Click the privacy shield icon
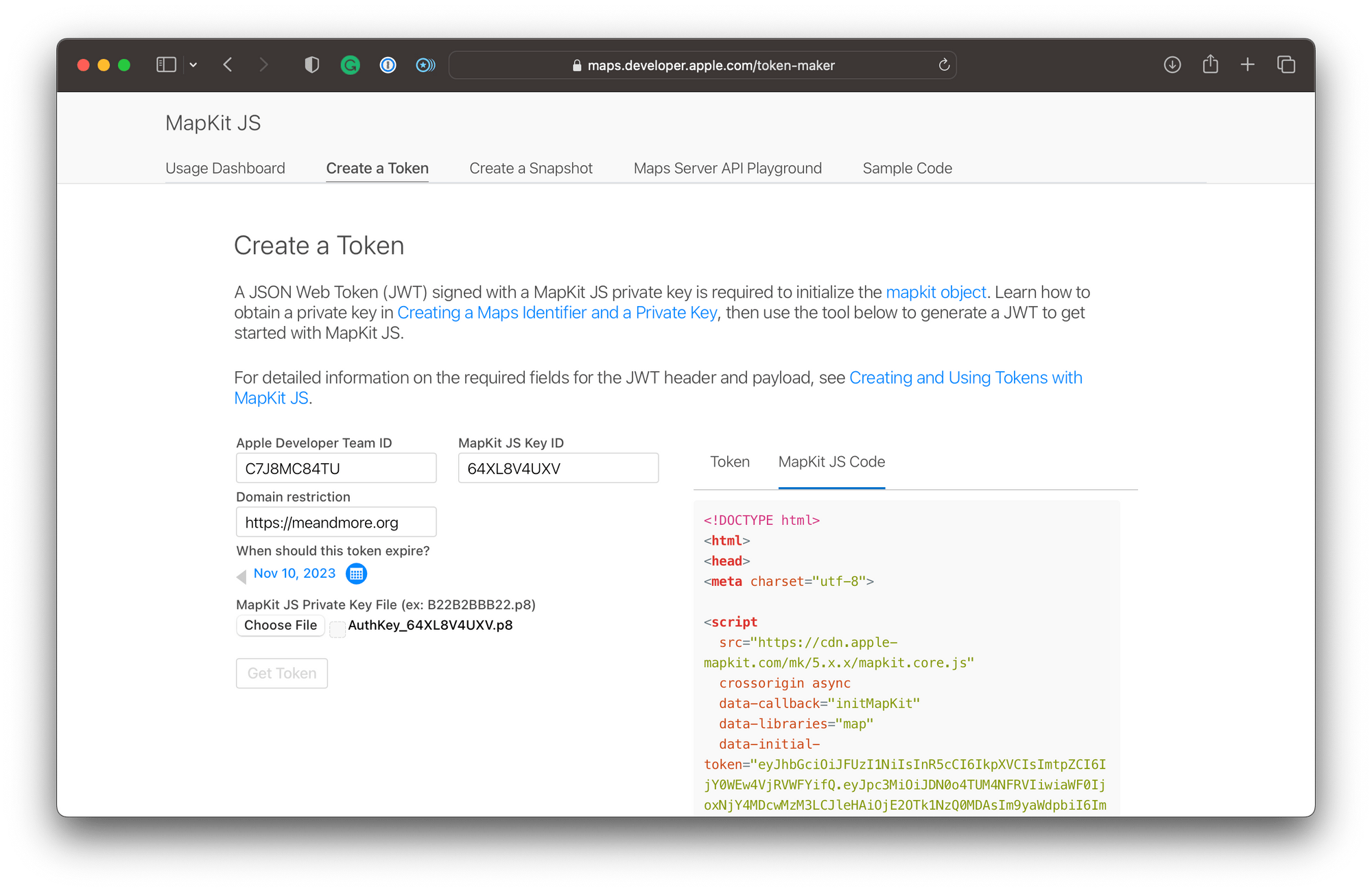This screenshot has width=1372, height=892. (x=312, y=64)
